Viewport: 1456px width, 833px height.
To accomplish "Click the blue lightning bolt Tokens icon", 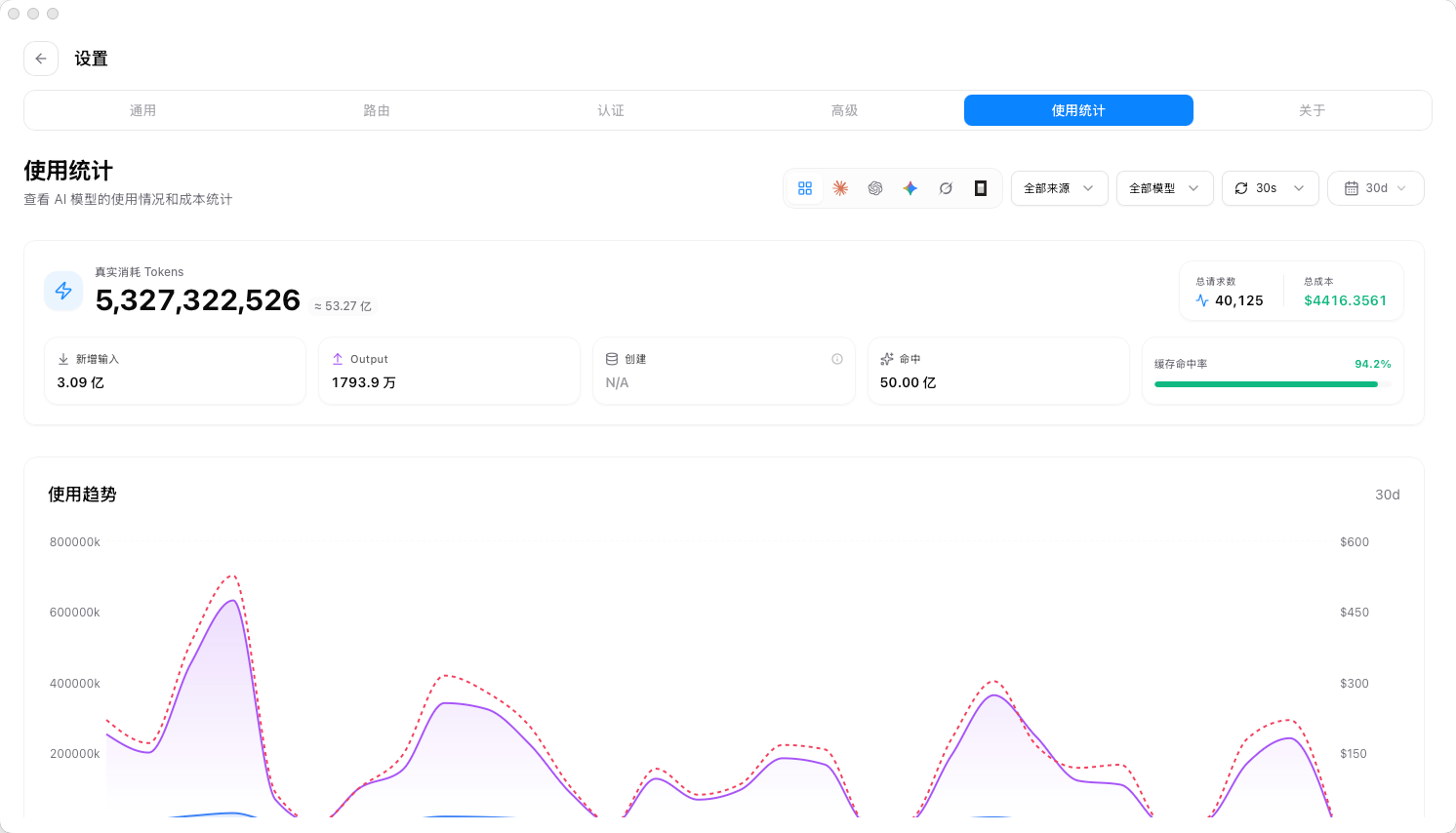I will point(63,291).
